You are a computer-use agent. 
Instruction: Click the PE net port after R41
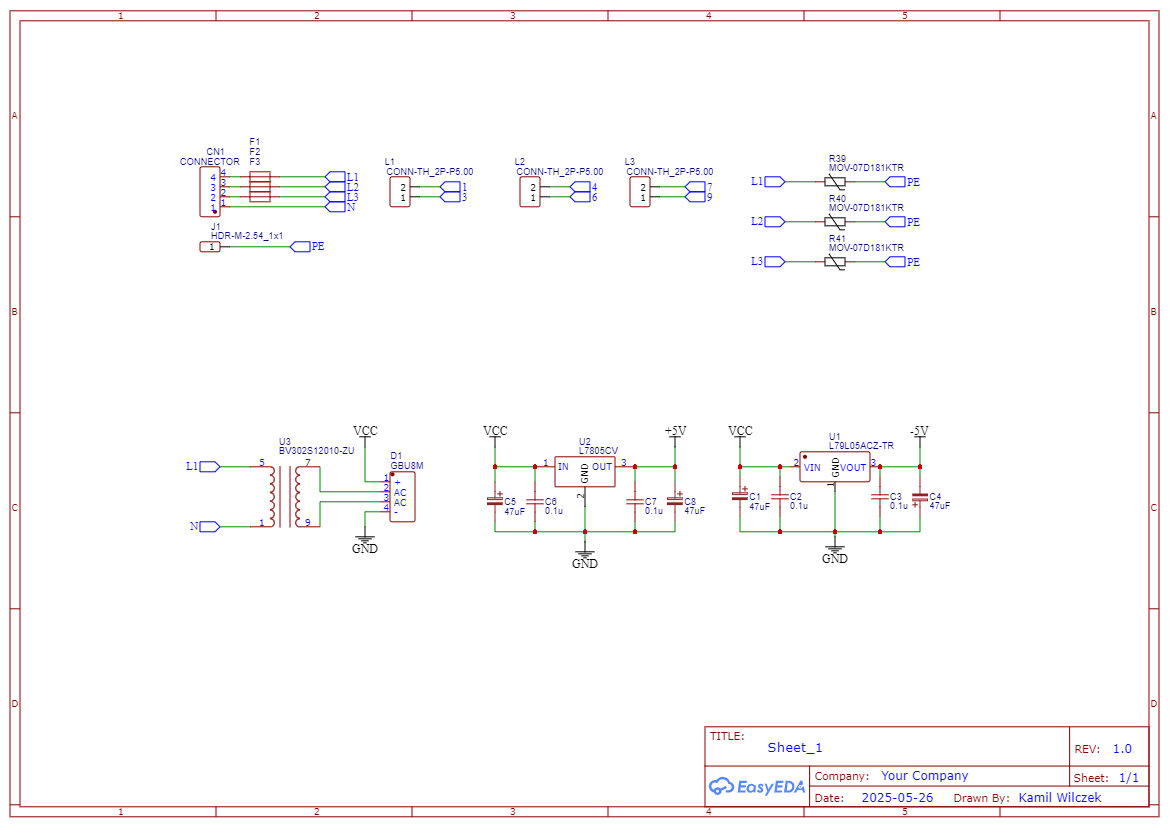pos(895,262)
